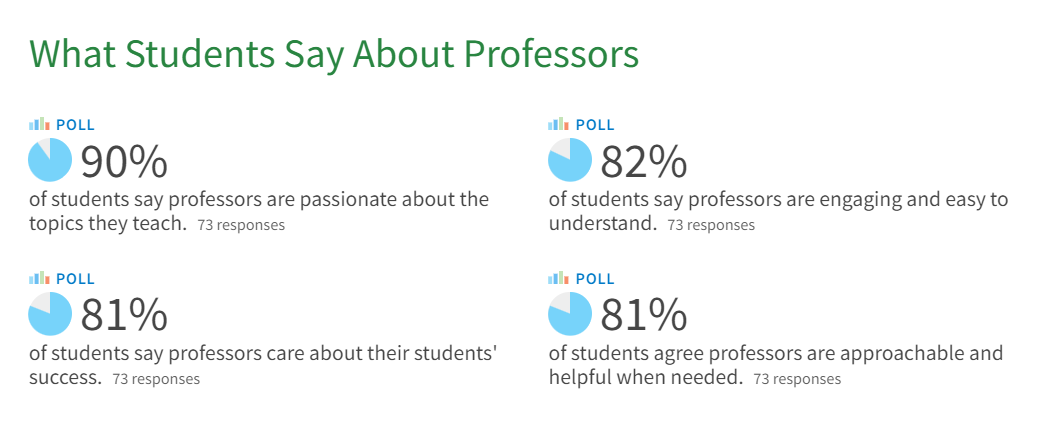Click '73 responses' after passionate topics text
This screenshot has width=1052, height=427.
click(241, 225)
